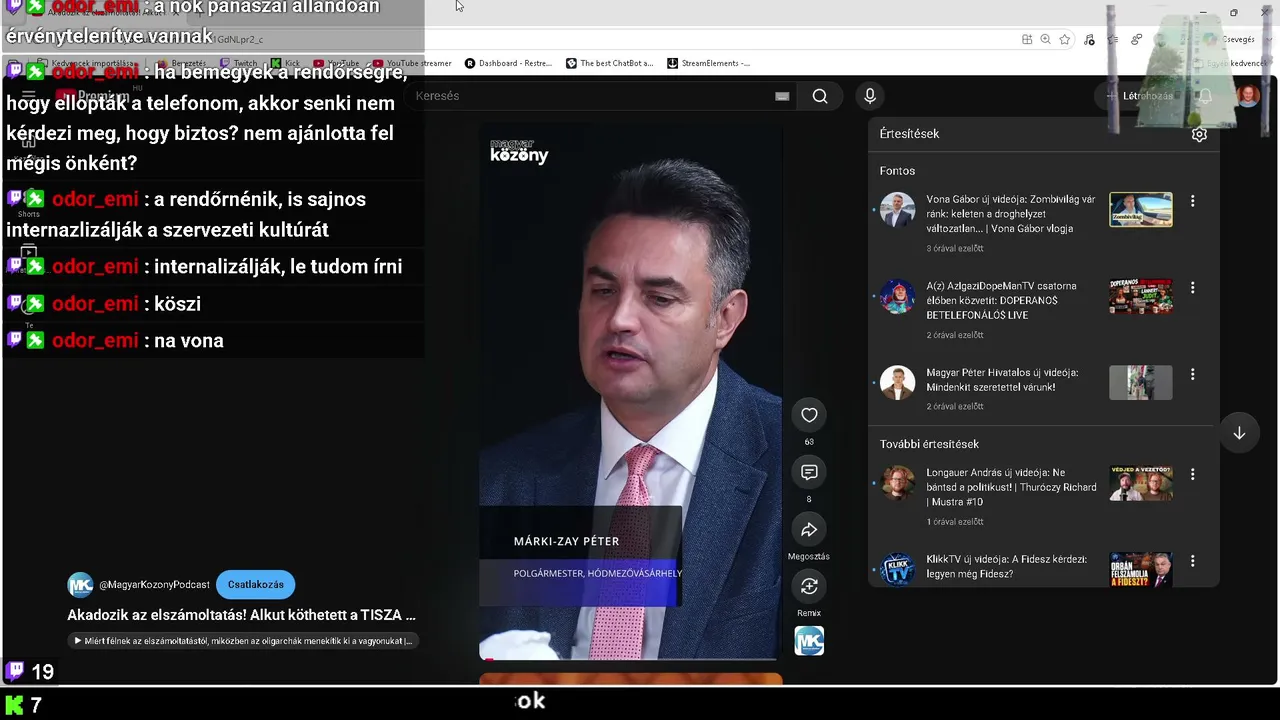Open 'Dashboard - Restre...' bookmark
This screenshot has width=1280, height=720.
pyautogui.click(x=508, y=63)
